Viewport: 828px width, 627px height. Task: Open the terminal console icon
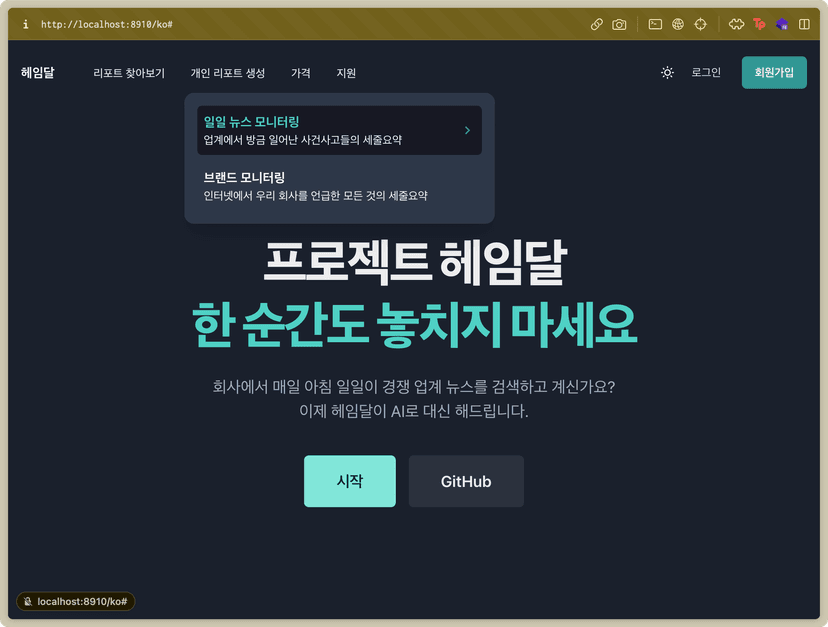click(x=655, y=24)
